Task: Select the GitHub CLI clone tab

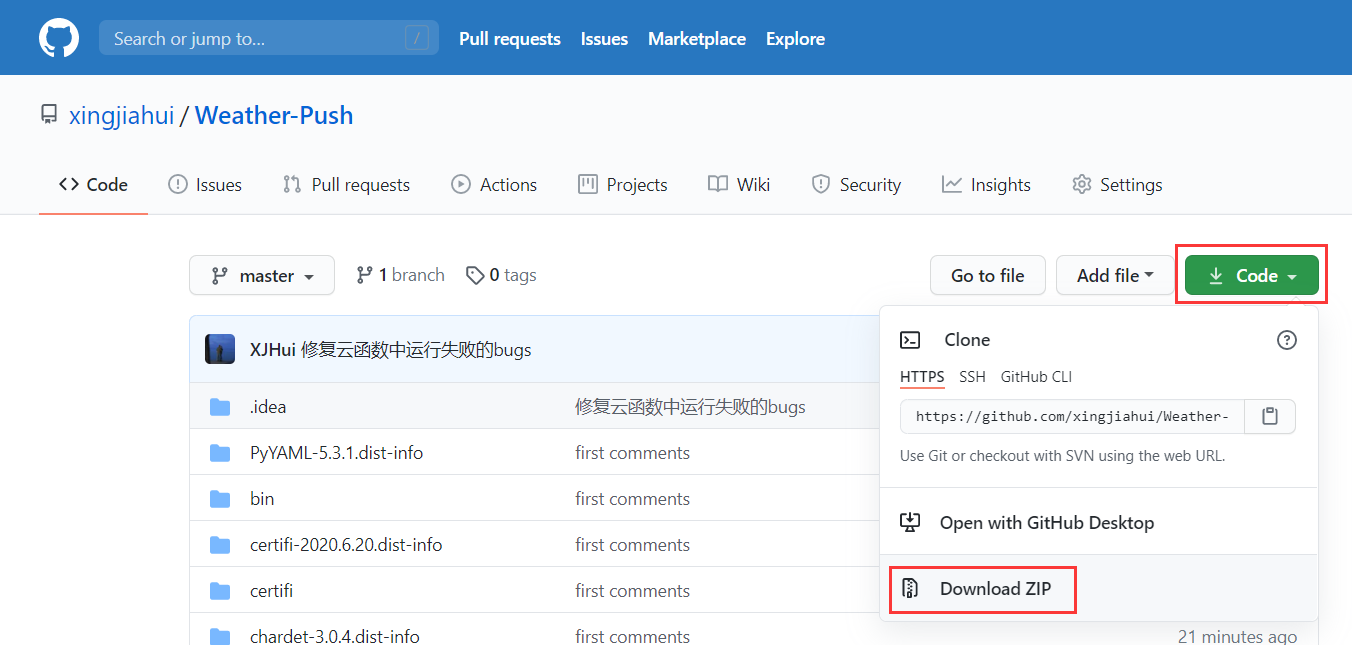Action: 1036,377
